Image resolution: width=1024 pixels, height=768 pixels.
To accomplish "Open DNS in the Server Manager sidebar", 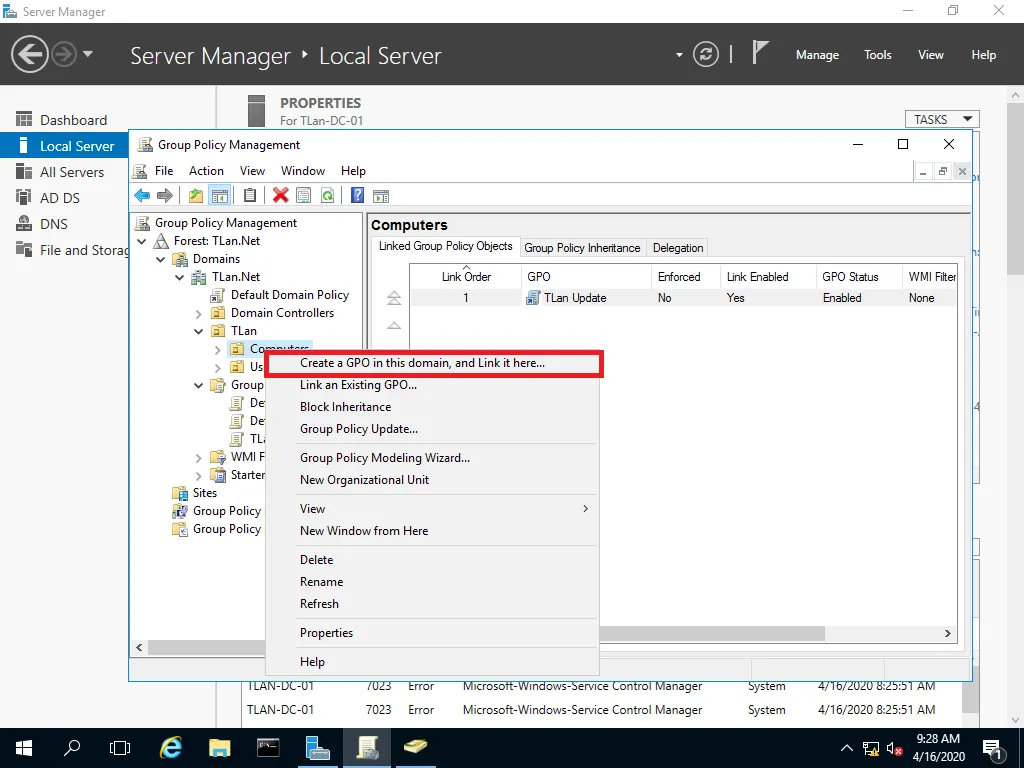I will 54,224.
